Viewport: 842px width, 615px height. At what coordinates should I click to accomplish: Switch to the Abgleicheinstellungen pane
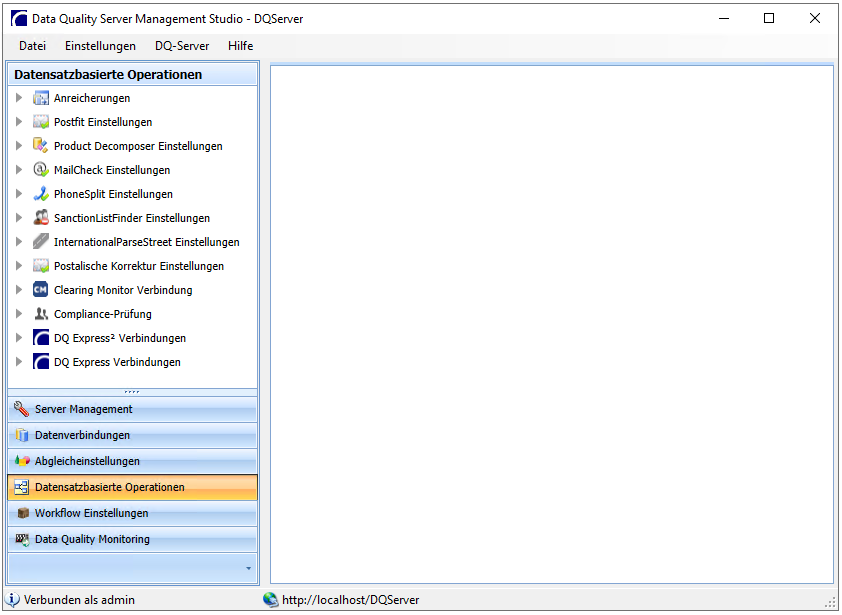point(133,461)
